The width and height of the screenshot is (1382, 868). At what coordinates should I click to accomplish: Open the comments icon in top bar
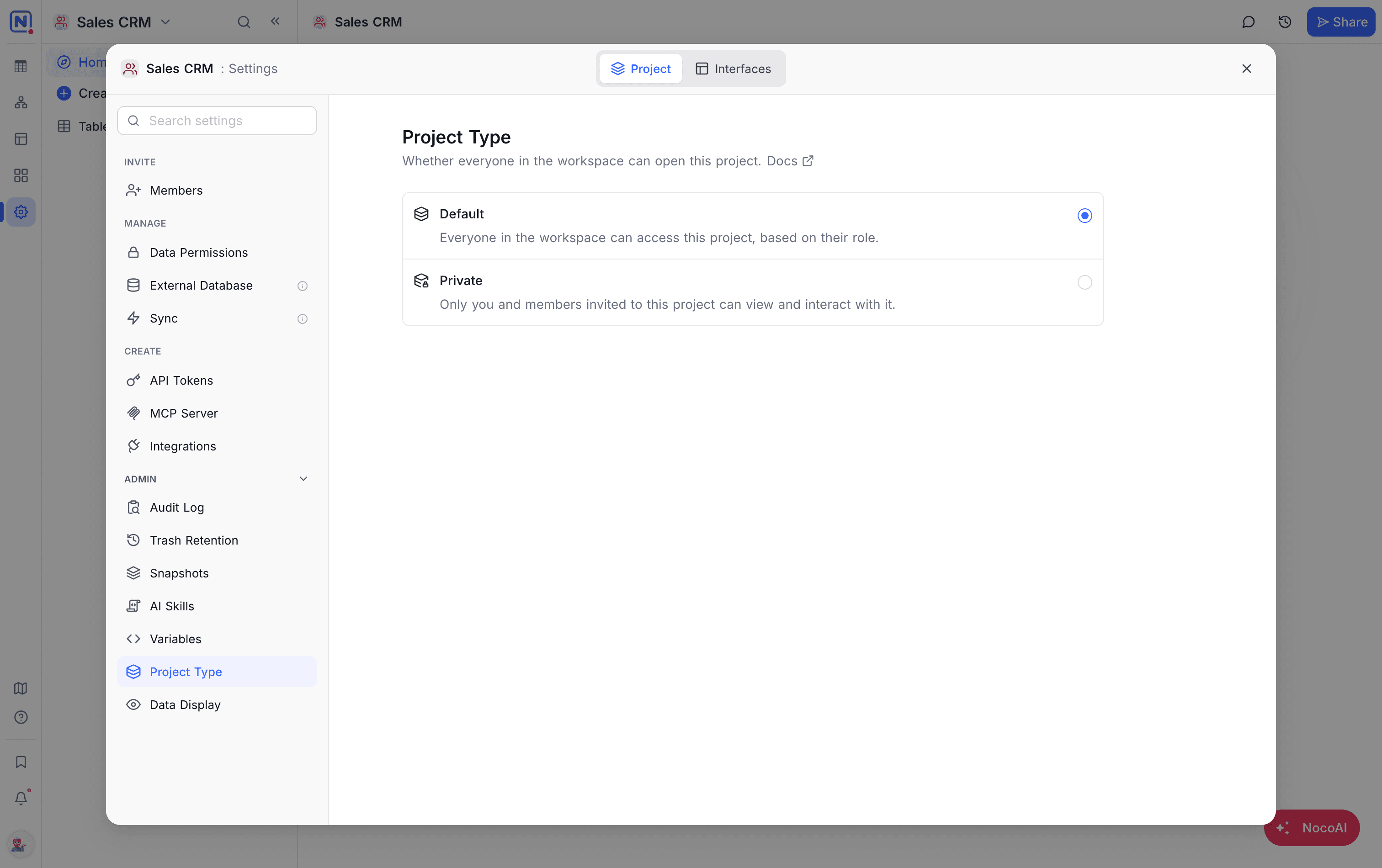(x=1248, y=22)
